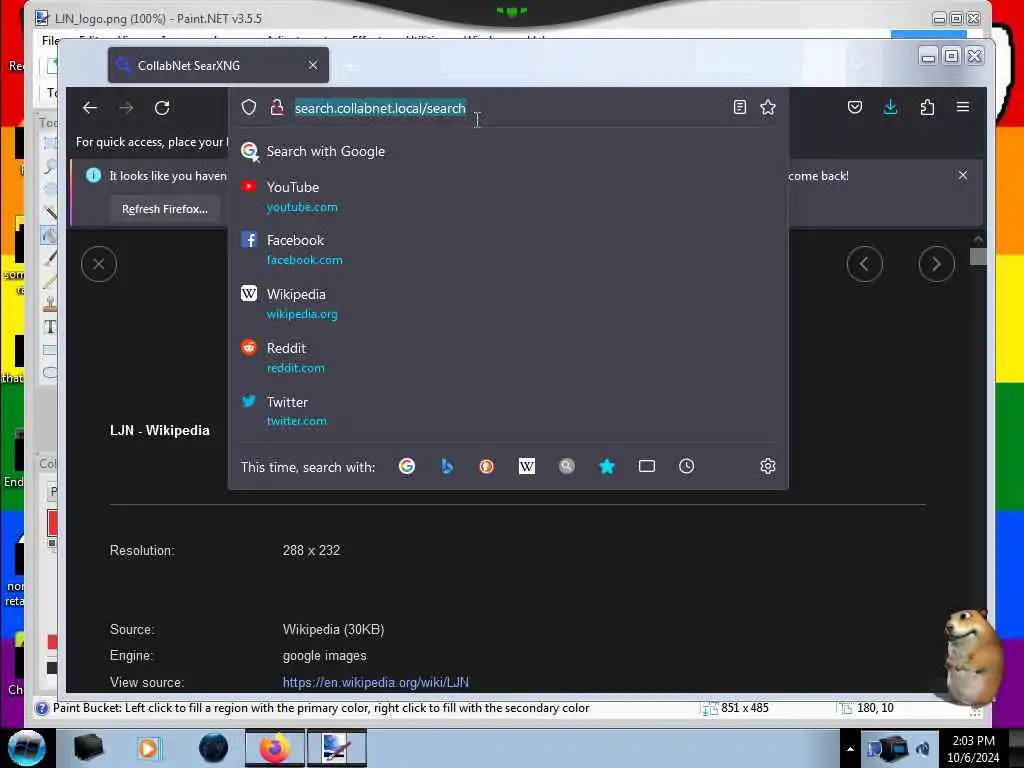Search open tabs with the tab icon
This screenshot has width=1024, height=768.
click(x=647, y=466)
